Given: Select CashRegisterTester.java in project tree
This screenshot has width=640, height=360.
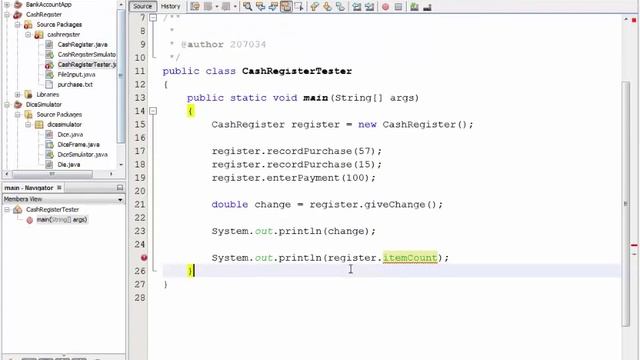Looking at the screenshot, I should 87,64.
